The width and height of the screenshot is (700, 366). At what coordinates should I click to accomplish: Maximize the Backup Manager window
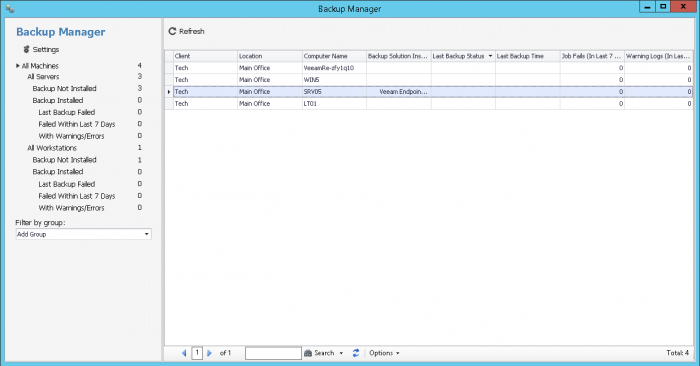point(663,7)
